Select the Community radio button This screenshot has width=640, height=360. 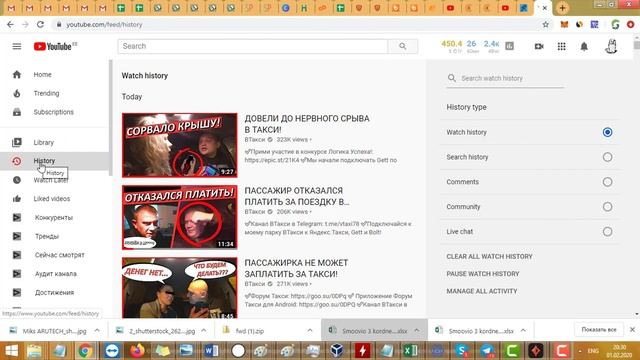click(607, 207)
